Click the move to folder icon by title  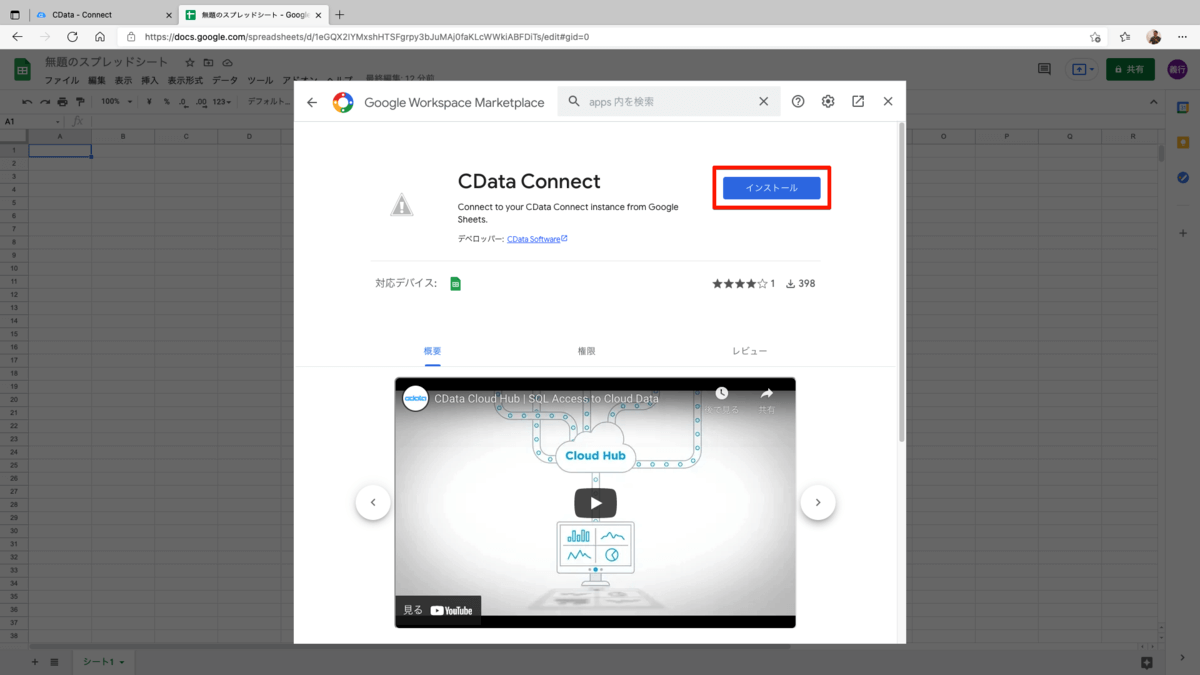click(208, 63)
